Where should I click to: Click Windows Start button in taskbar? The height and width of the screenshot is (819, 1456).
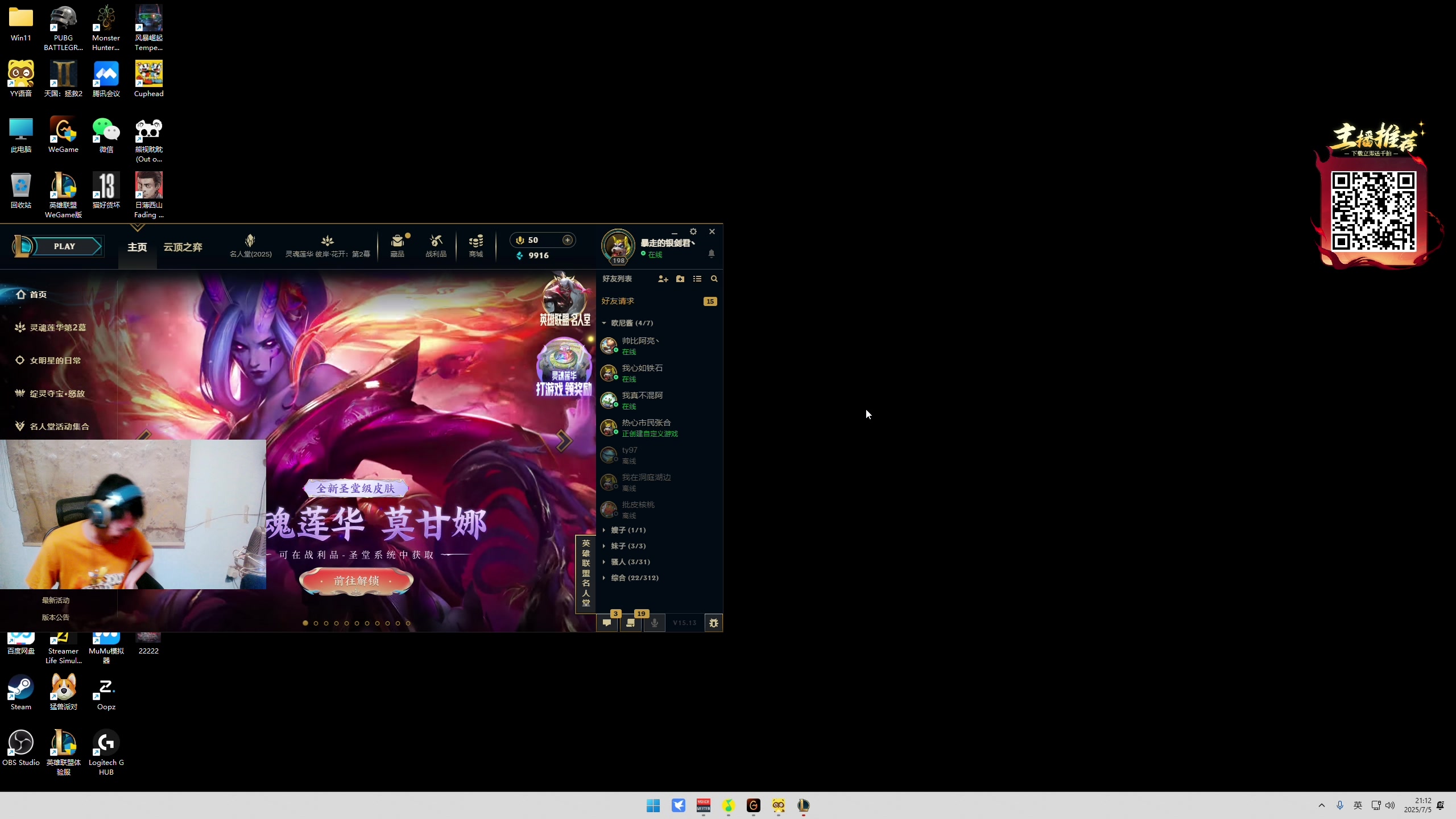click(x=653, y=805)
